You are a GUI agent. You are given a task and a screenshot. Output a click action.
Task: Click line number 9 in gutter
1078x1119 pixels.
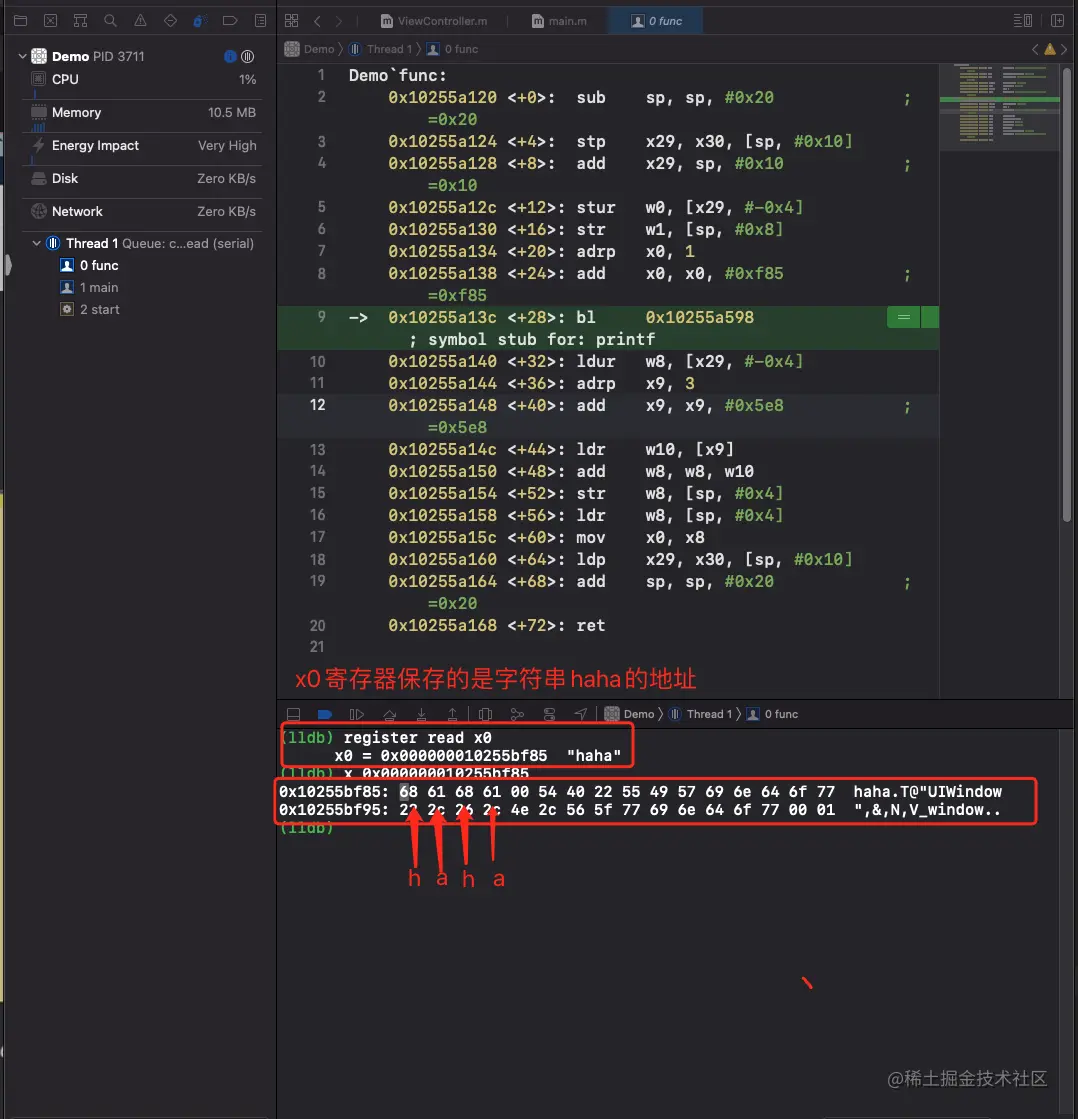pos(322,317)
